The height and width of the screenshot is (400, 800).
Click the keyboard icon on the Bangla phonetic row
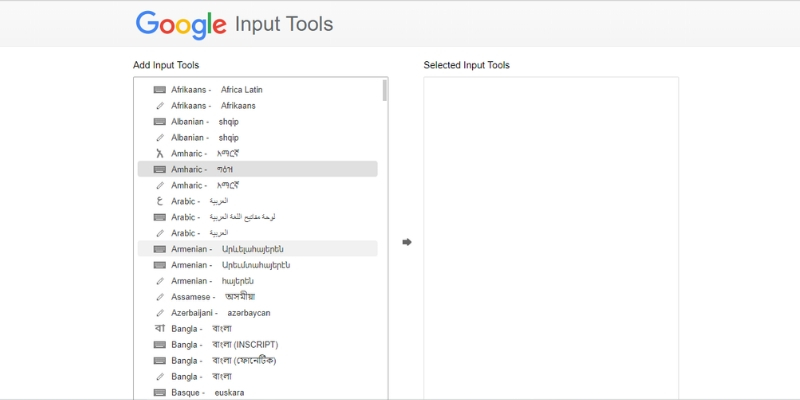click(160, 361)
